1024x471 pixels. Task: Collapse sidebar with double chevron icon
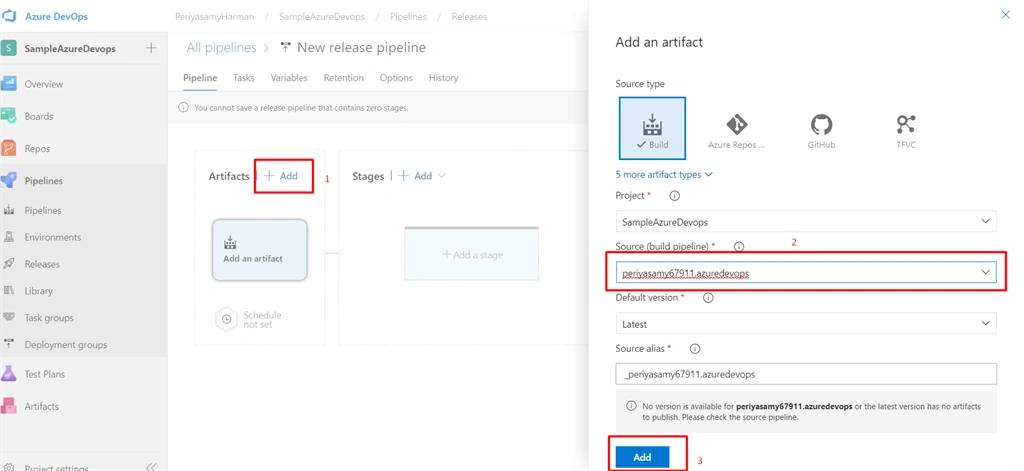click(151, 466)
